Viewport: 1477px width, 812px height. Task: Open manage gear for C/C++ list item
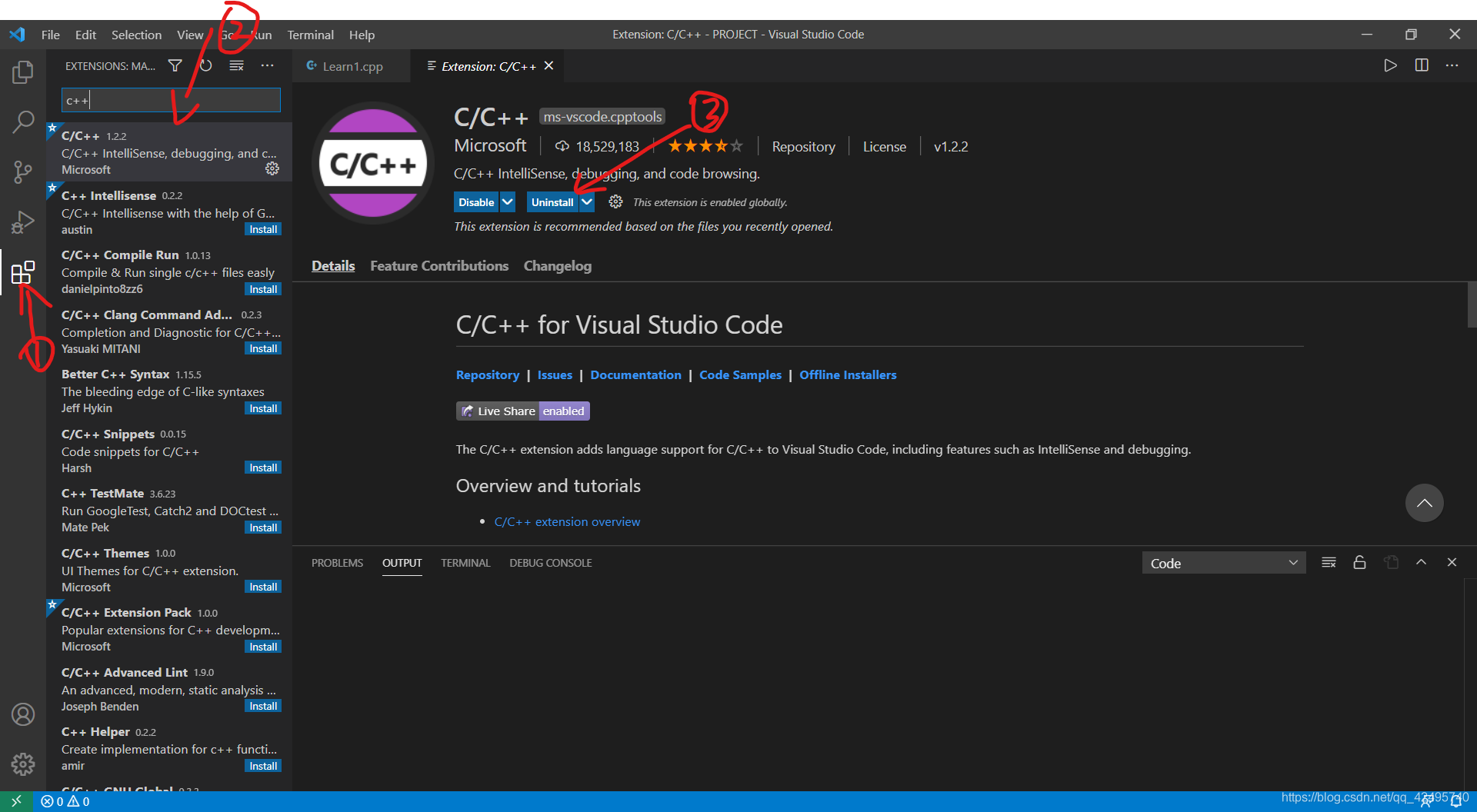pyautogui.click(x=272, y=168)
